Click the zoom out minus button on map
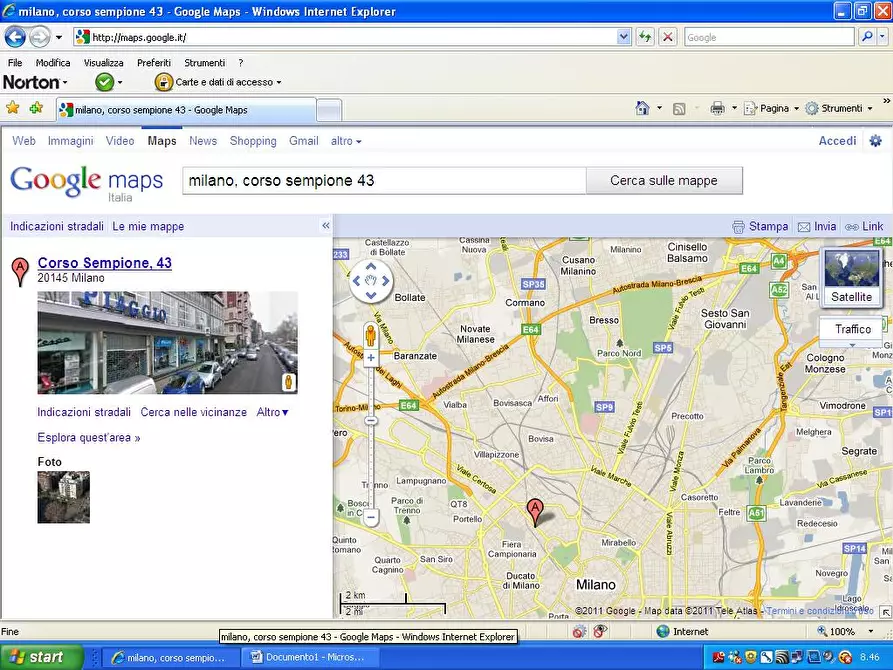Screen dimensions: 893x670 coord(371,517)
